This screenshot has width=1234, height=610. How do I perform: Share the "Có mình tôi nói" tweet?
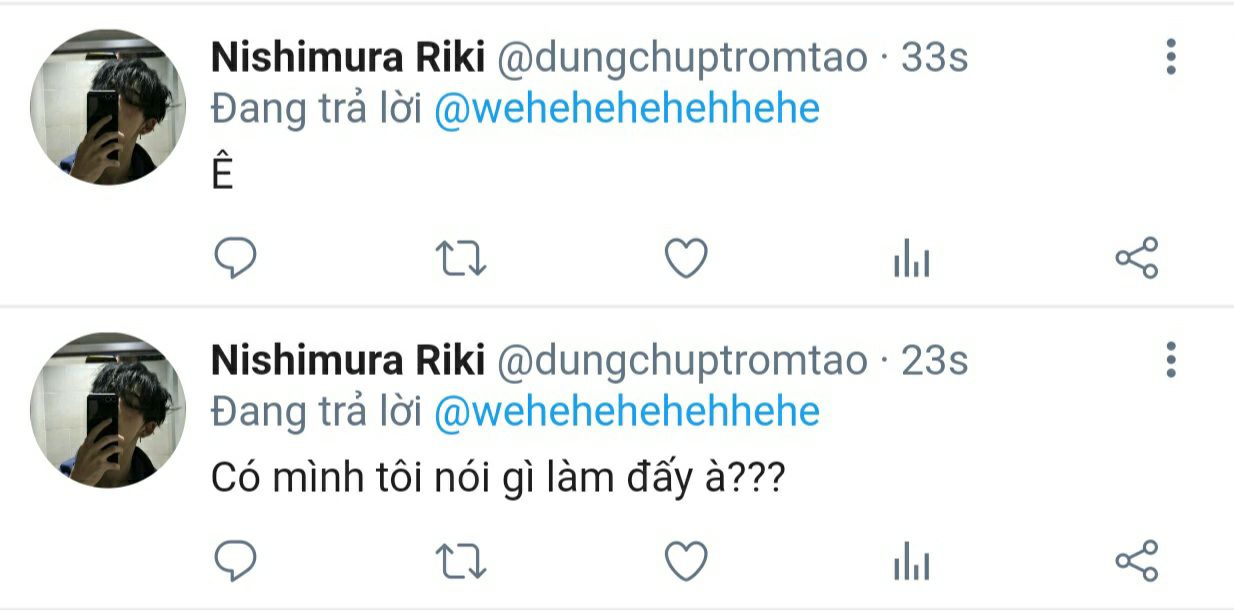[x=1136, y=561]
